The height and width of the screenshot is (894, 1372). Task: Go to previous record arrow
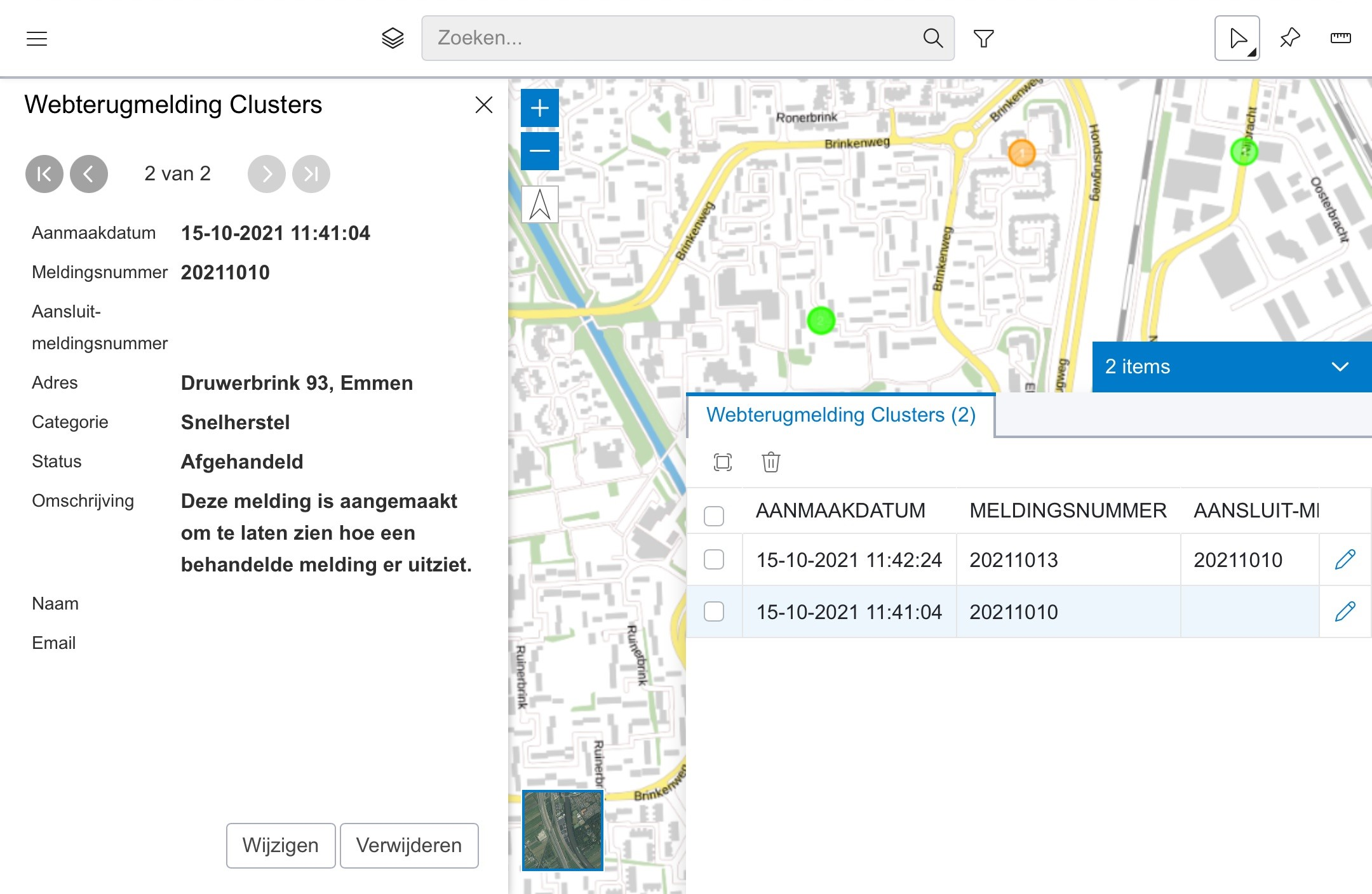[89, 174]
